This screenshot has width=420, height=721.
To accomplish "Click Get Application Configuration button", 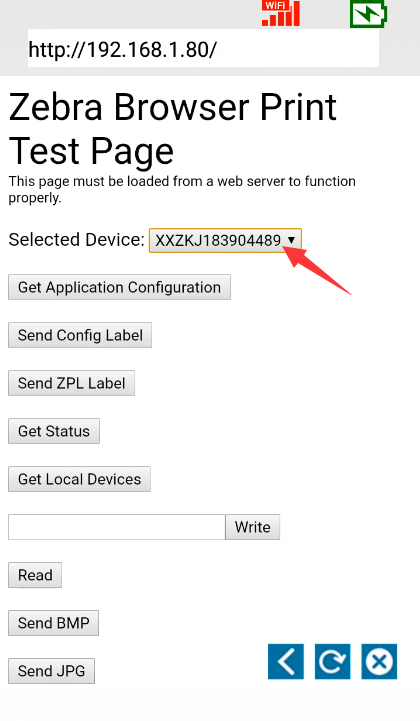I will pos(119,287).
